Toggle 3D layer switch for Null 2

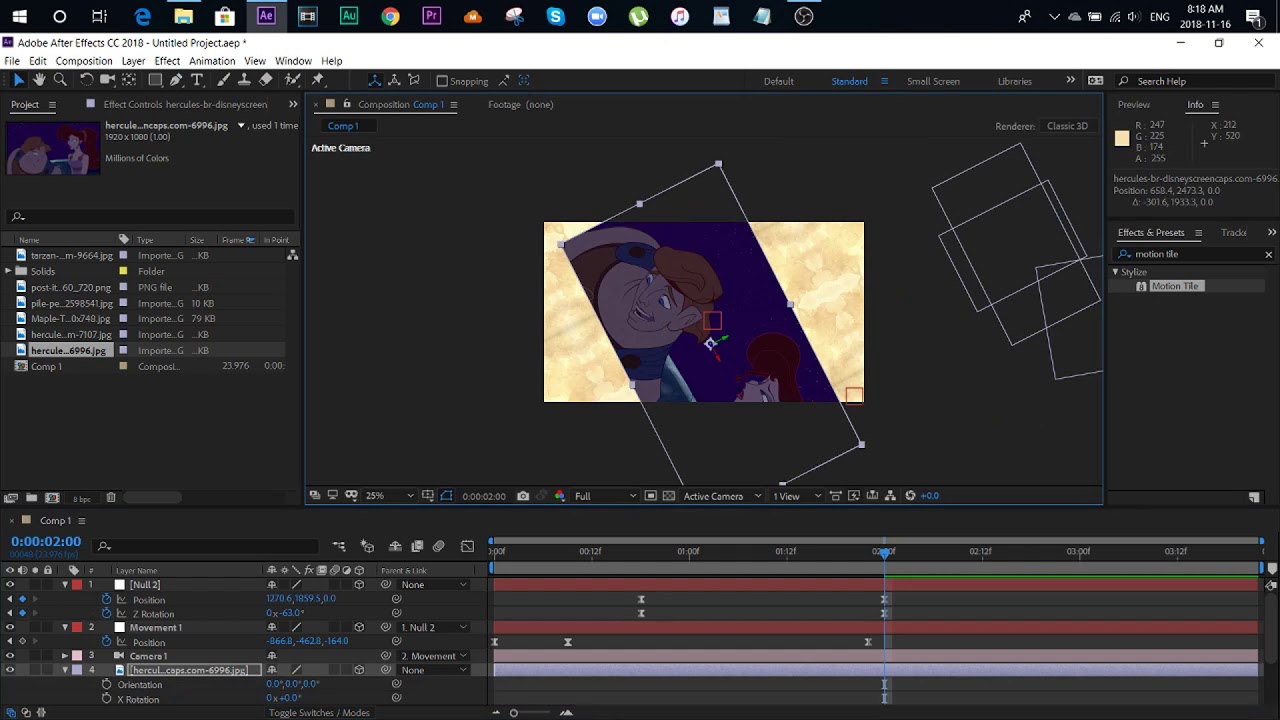pyautogui.click(x=359, y=585)
